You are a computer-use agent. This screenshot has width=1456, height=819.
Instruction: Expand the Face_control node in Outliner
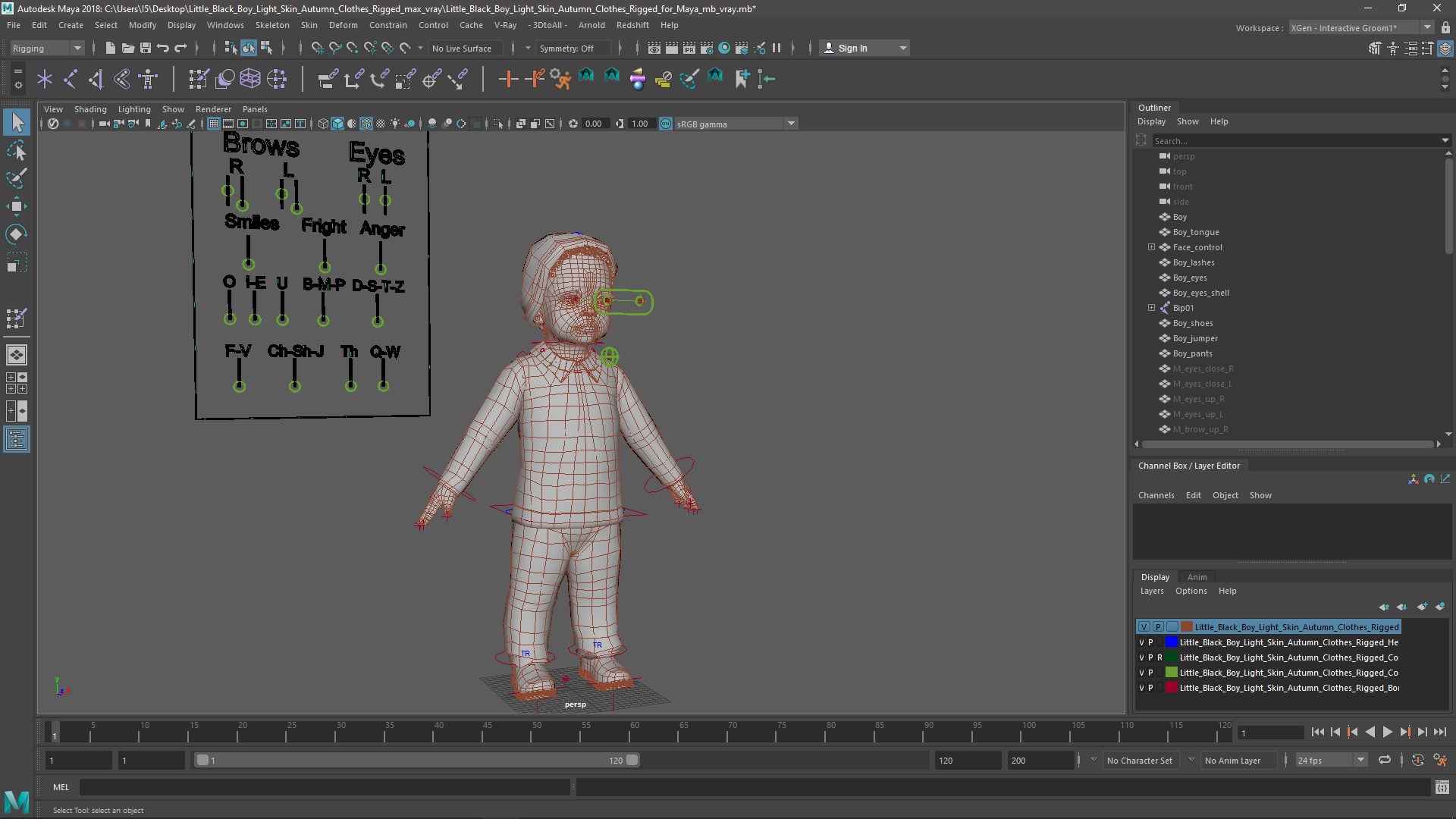(x=1151, y=247)
